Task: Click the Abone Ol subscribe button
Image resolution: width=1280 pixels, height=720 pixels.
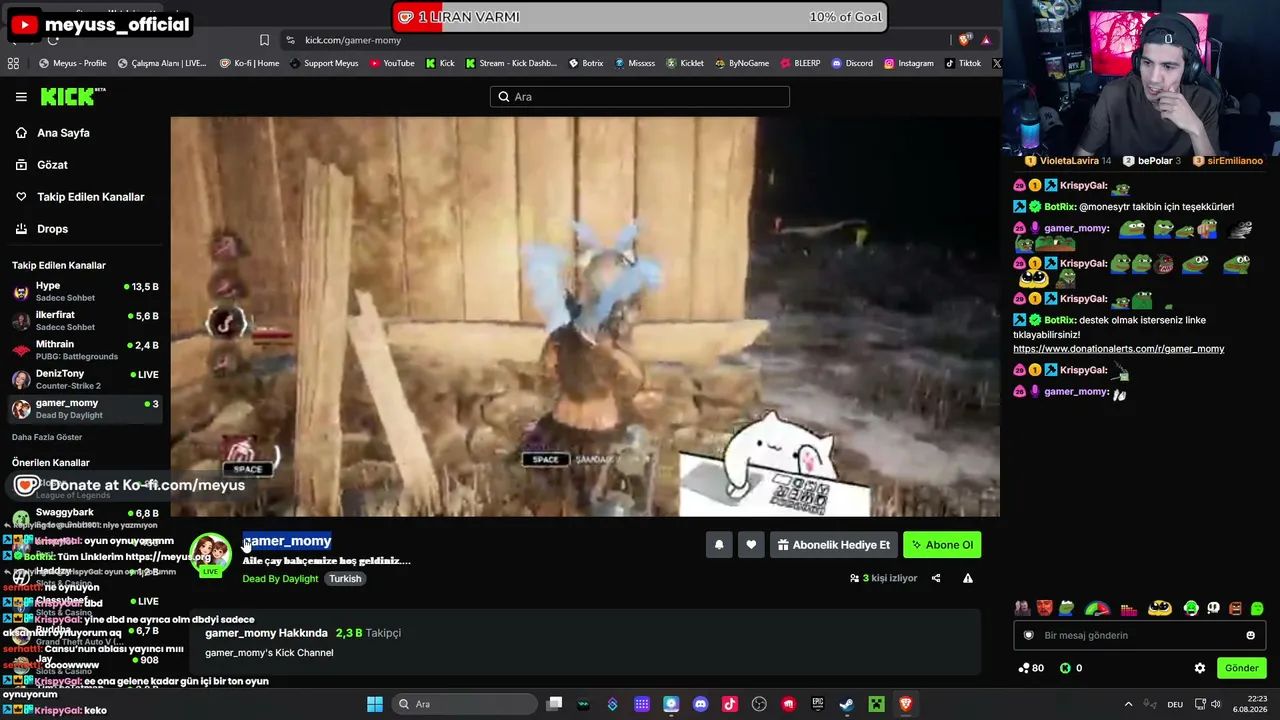Action: (942, 545)
